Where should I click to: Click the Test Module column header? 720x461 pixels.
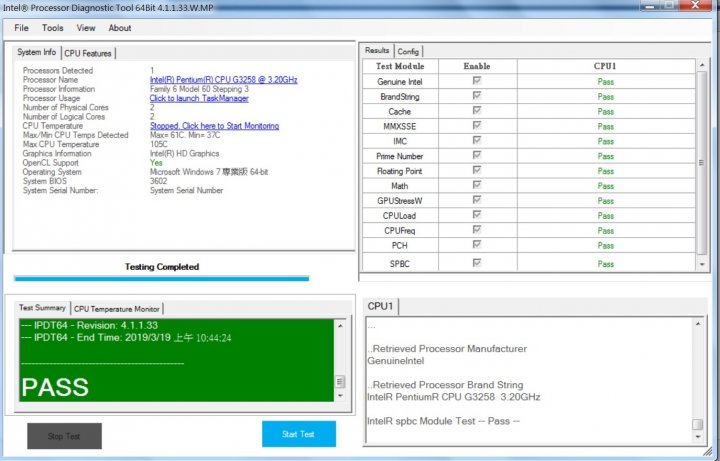coord(400,66)
